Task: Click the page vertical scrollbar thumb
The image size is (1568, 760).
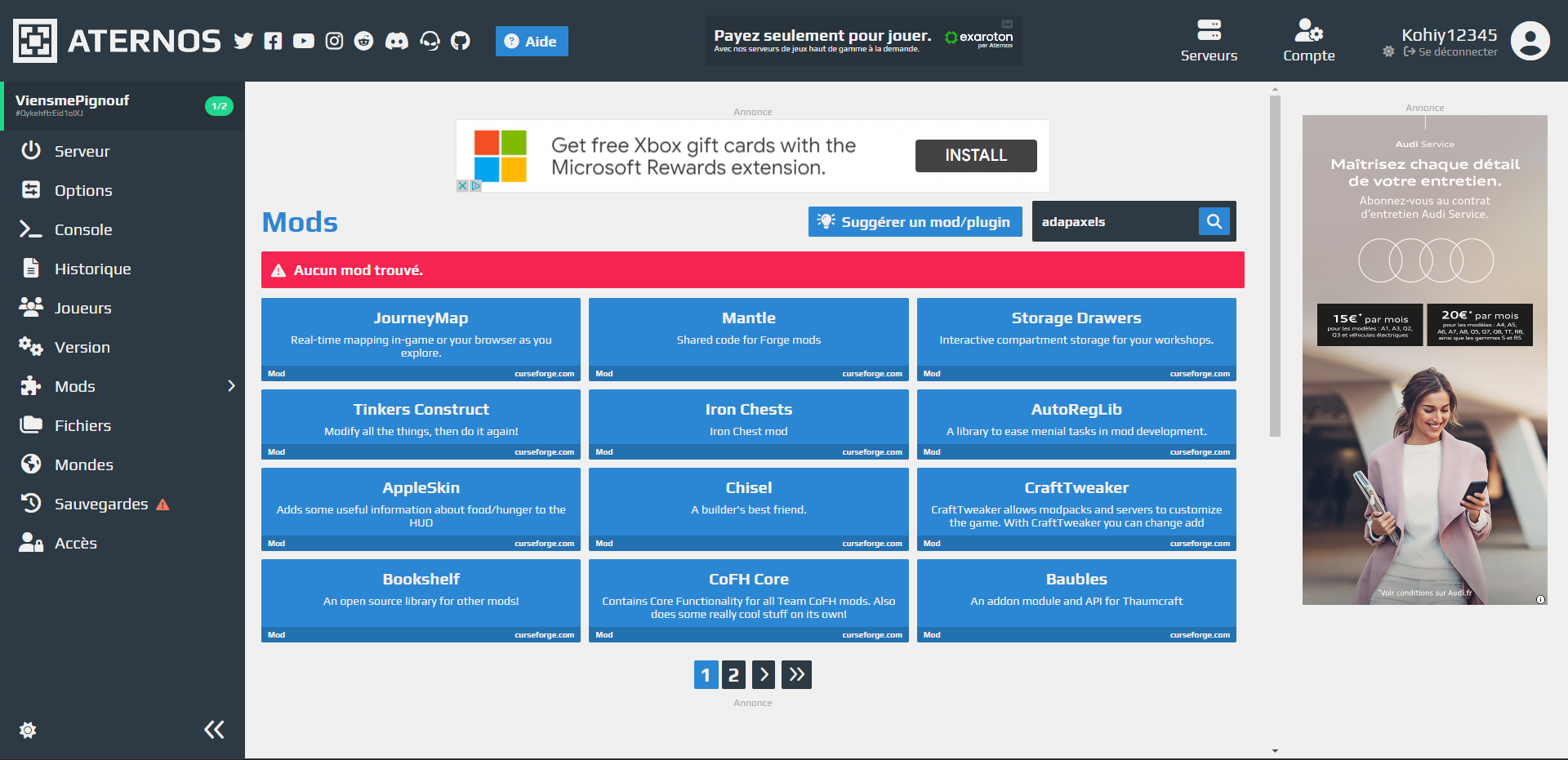Action: (1275, 266)
